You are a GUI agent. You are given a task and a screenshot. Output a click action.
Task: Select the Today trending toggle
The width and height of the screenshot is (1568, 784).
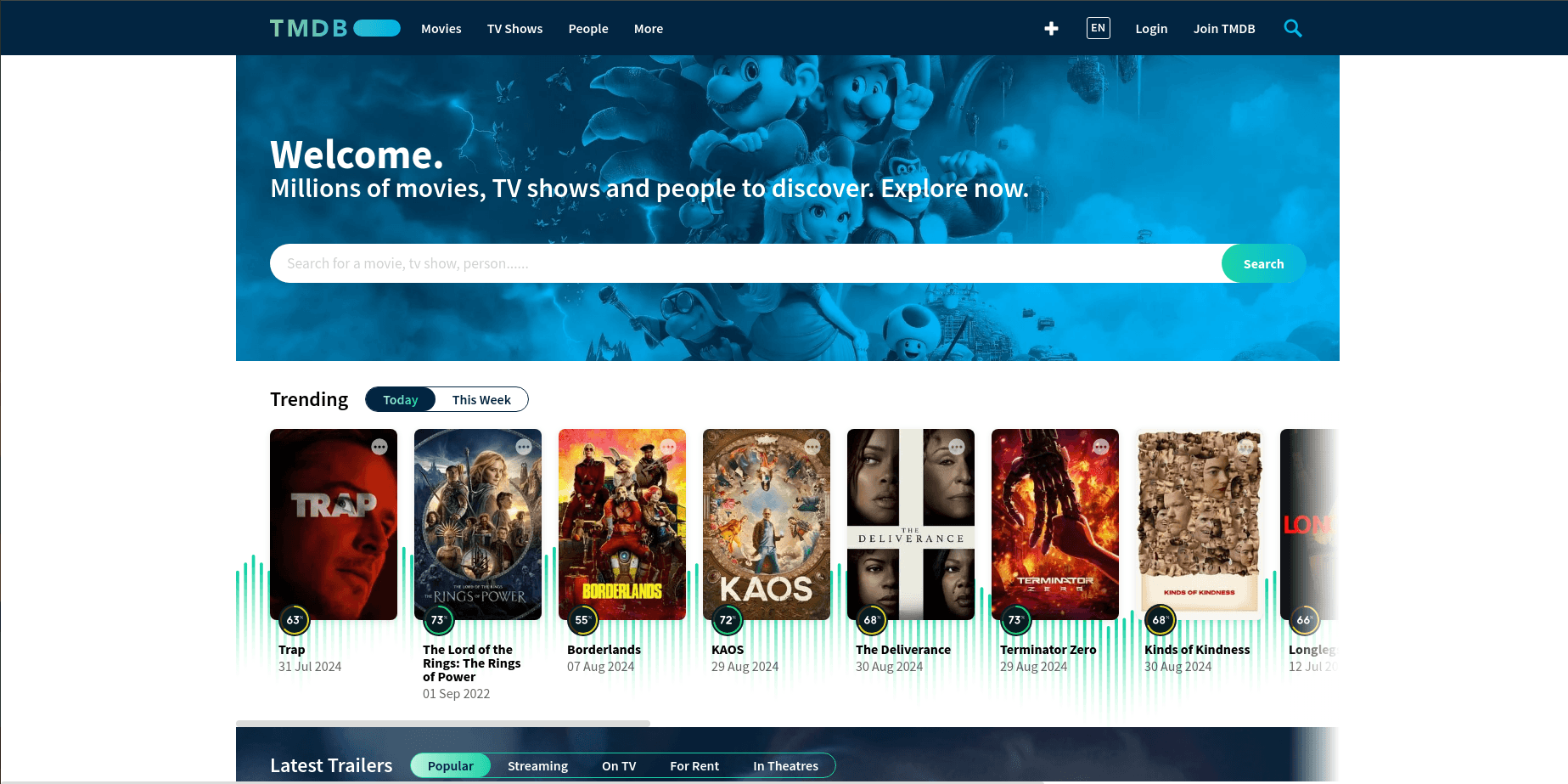pyautogui.click(x=400, y=399)
